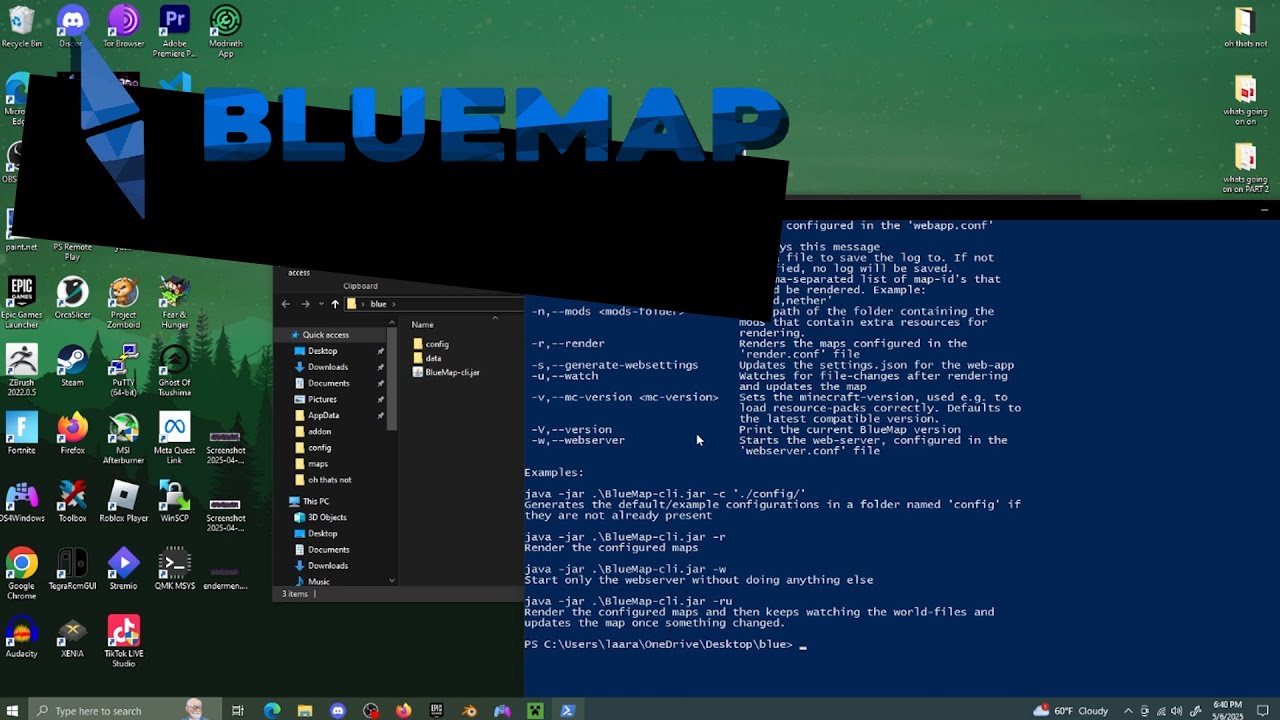Screen dimensions: 1280x720
Task: Open the 'whats going on on PART 2' desktop file
Action: point(1245,168)
